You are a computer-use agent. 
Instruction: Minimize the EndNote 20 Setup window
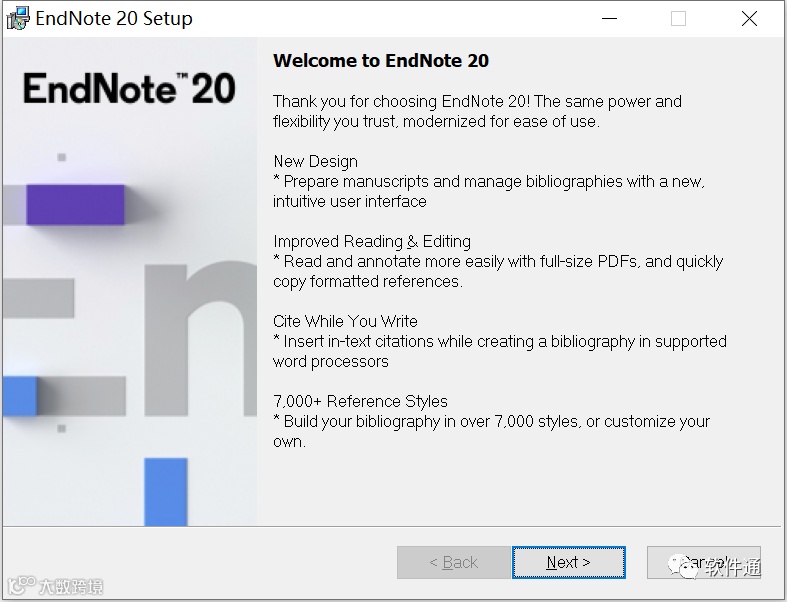[x=609, y=19]
